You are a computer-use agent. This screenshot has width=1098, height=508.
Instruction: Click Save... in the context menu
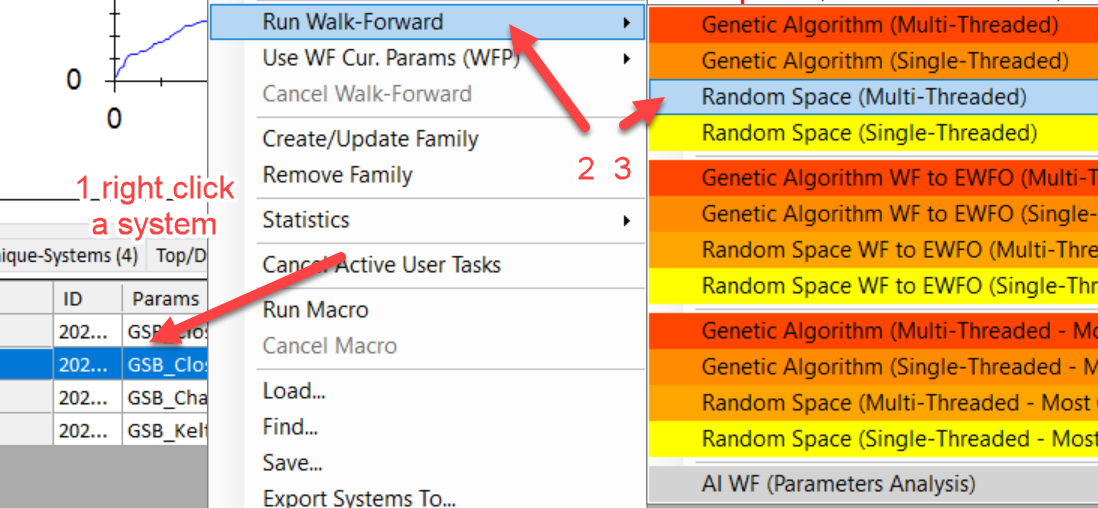[x=292, y=463]
